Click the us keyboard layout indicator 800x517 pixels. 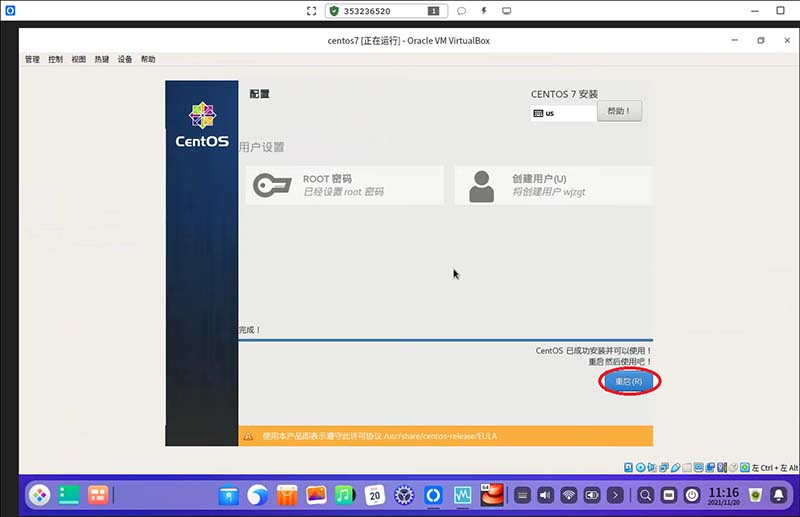pos(563,113)
